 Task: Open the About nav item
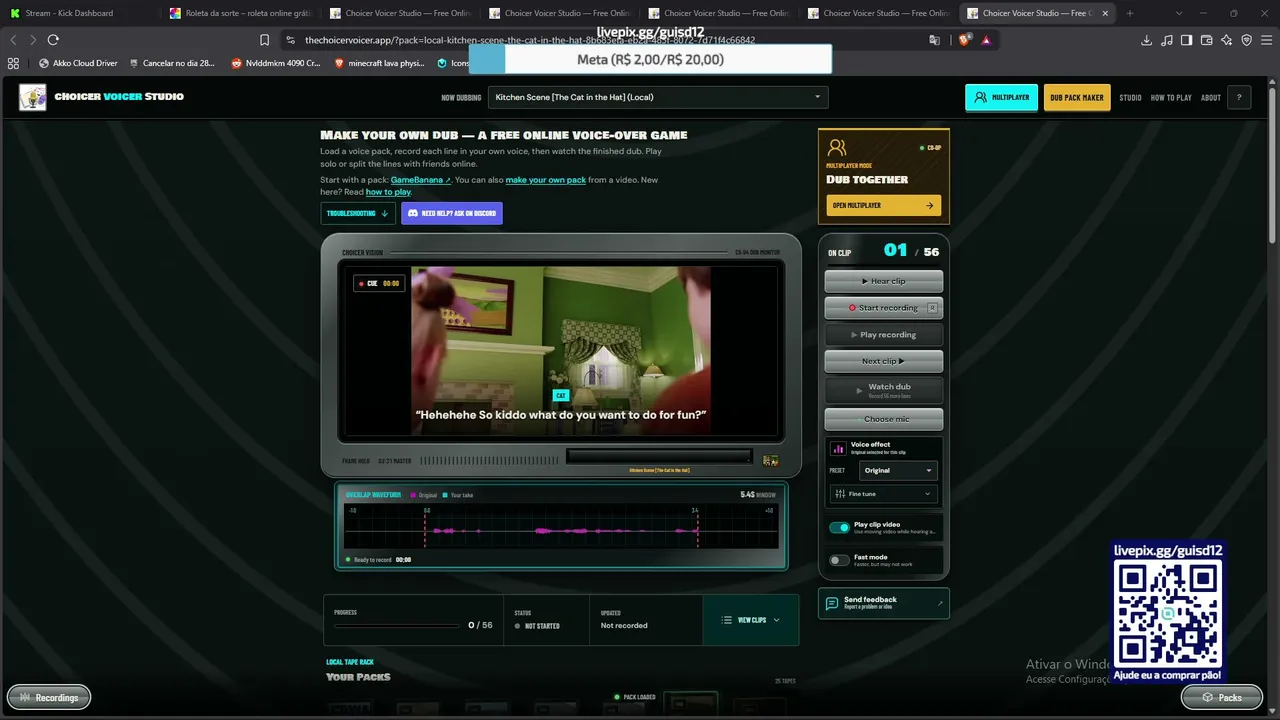(x=1211, y=98)
